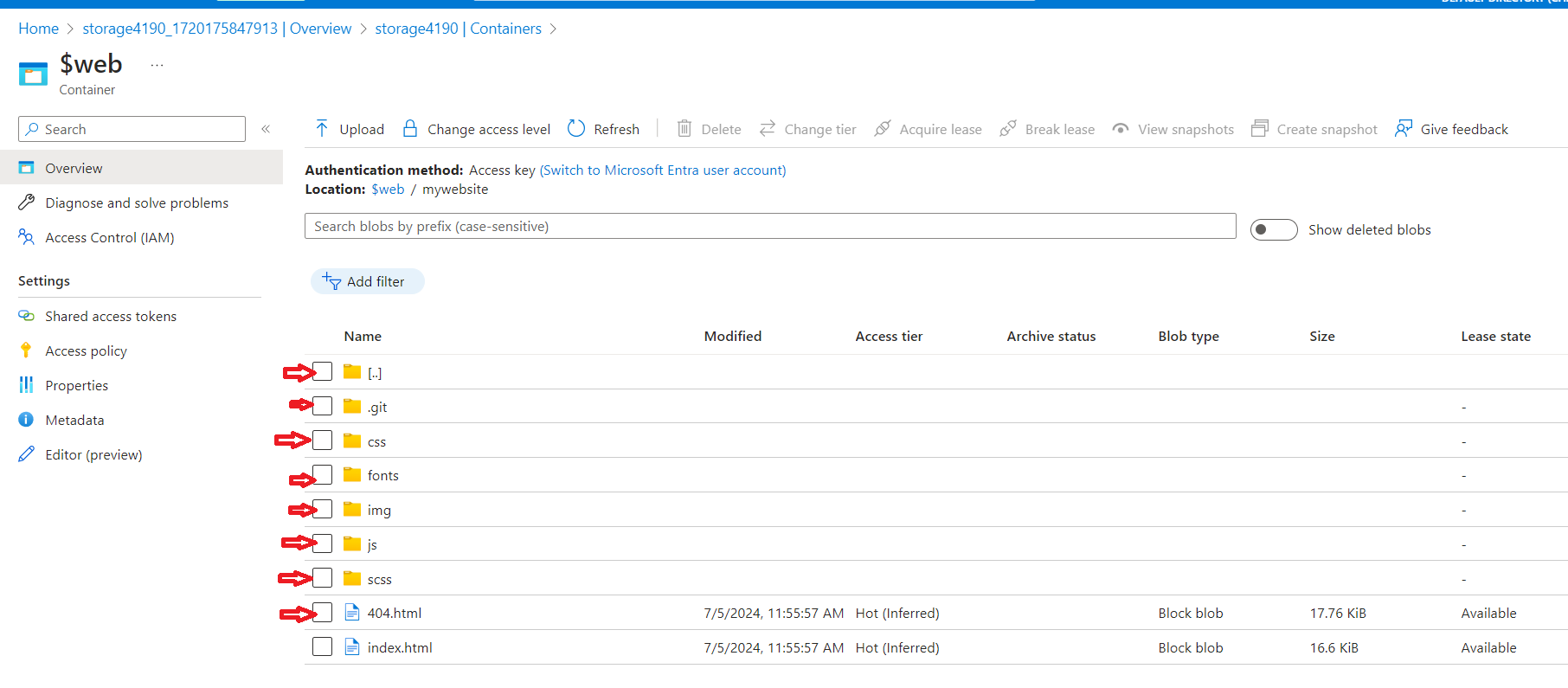Viewport: 1568px width, 688px height.
Task: Select the .git folder checkbox
Action: point(323,407)
